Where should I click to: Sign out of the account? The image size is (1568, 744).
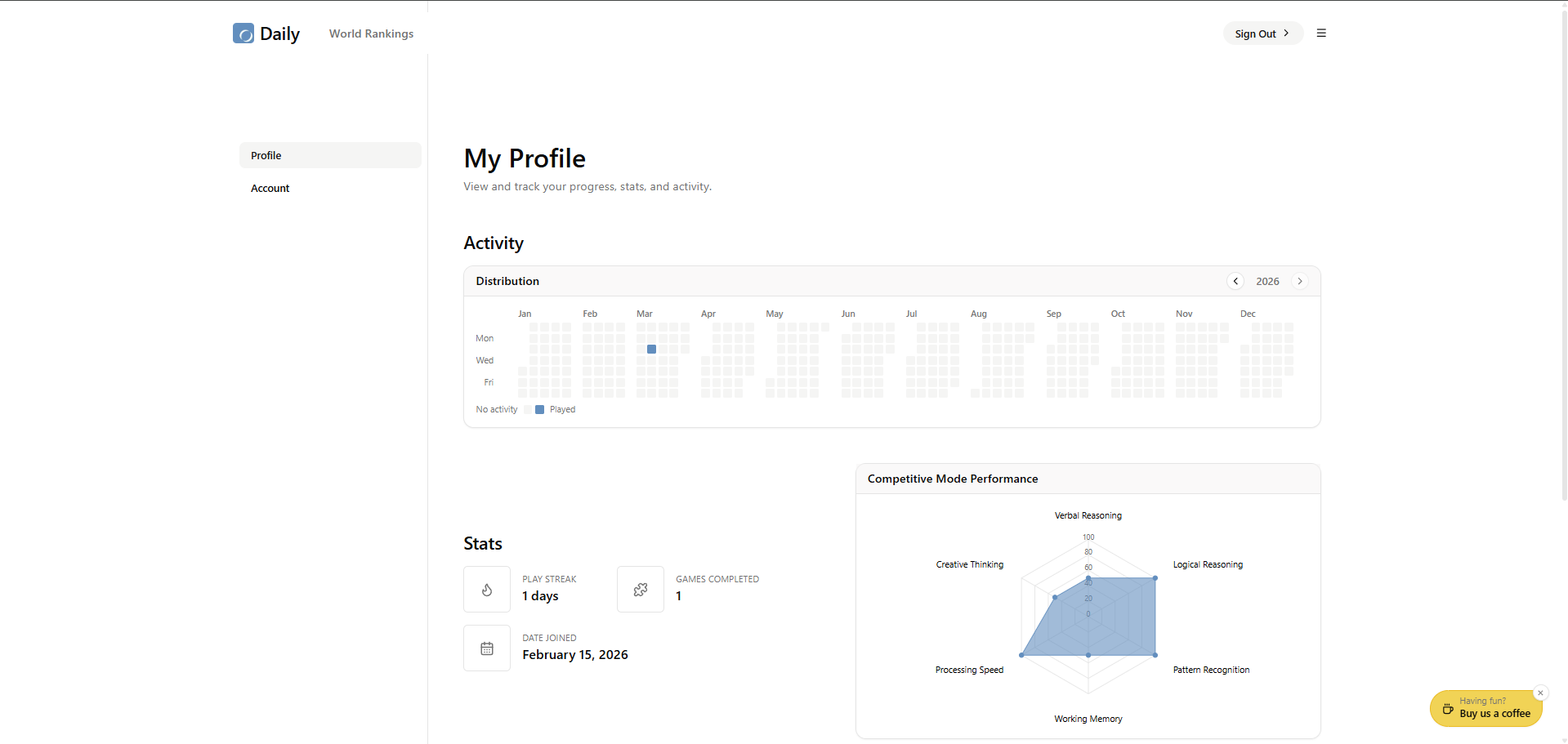1254,33
